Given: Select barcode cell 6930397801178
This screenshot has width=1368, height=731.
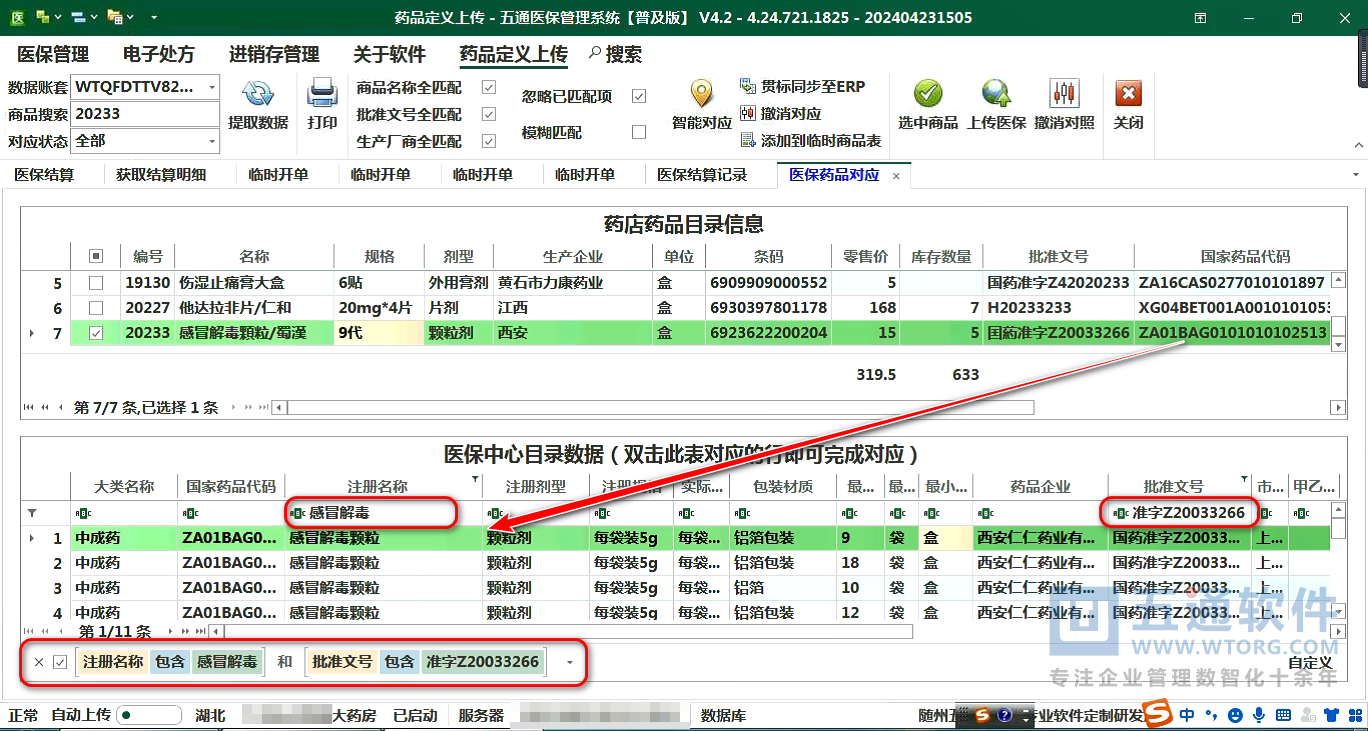Looking at the screenshot, I should 768,308.
